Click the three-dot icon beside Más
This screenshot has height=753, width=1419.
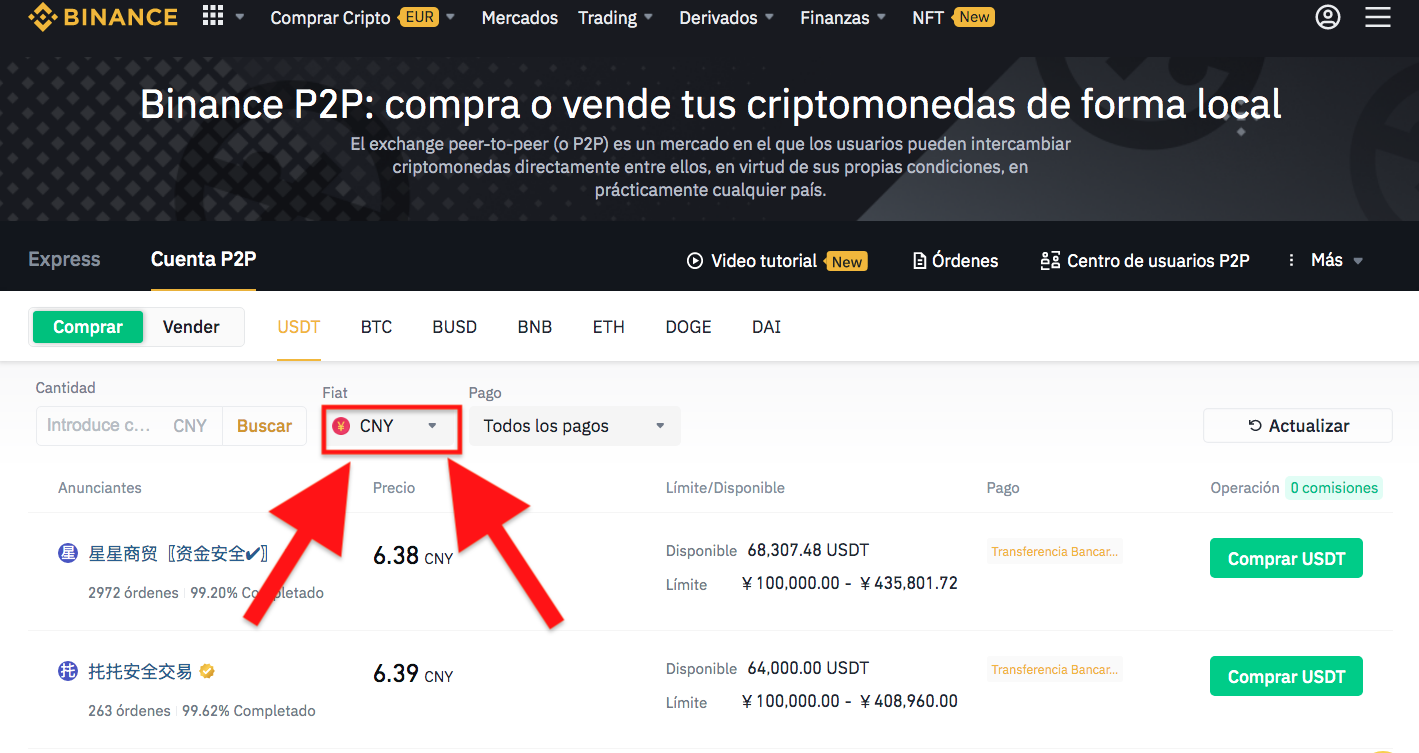point(1291,260)
